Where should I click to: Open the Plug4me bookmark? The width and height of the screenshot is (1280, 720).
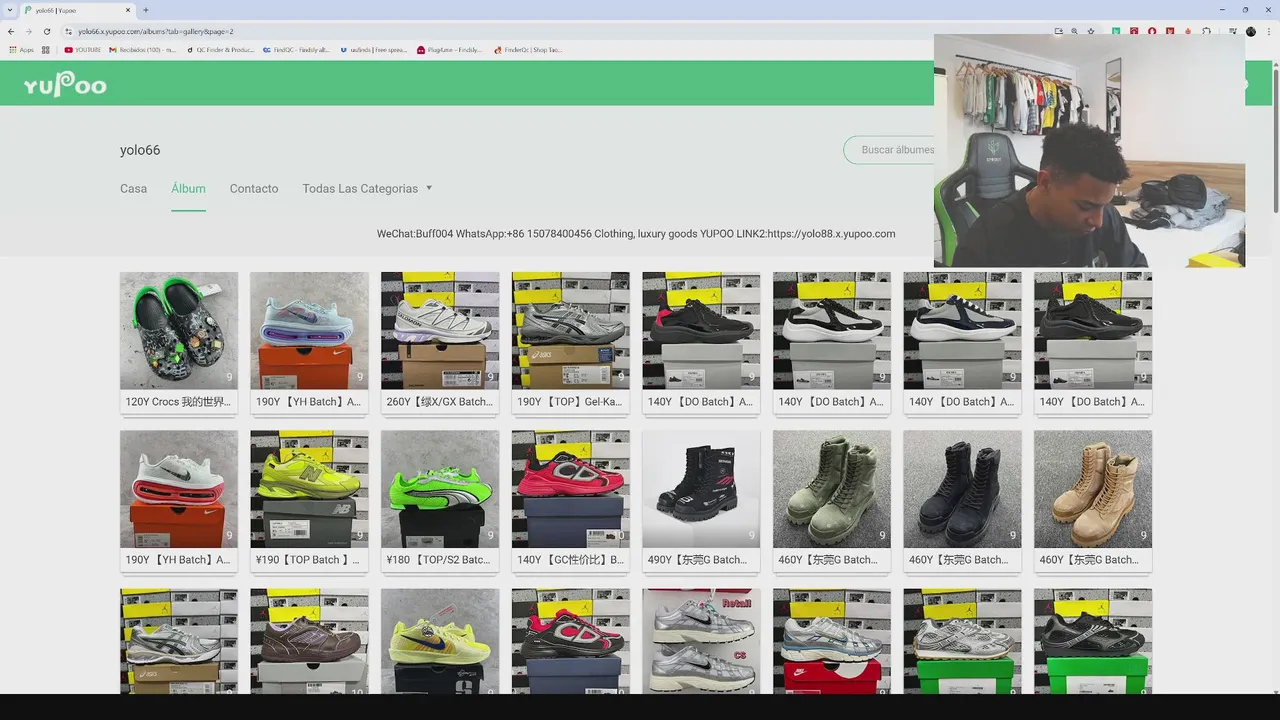[449, 49]
